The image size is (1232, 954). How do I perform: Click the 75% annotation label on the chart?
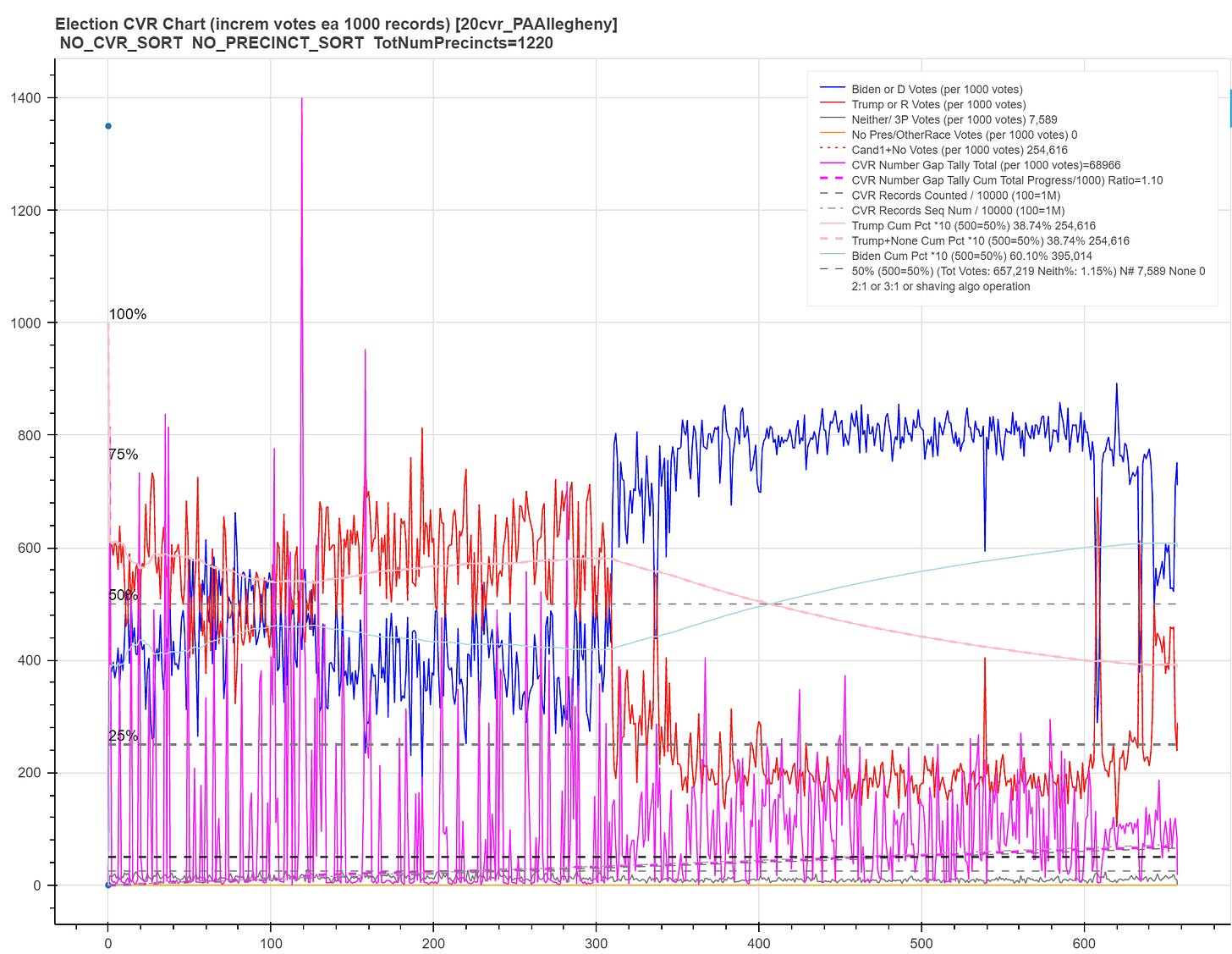[x=124, y=455]
